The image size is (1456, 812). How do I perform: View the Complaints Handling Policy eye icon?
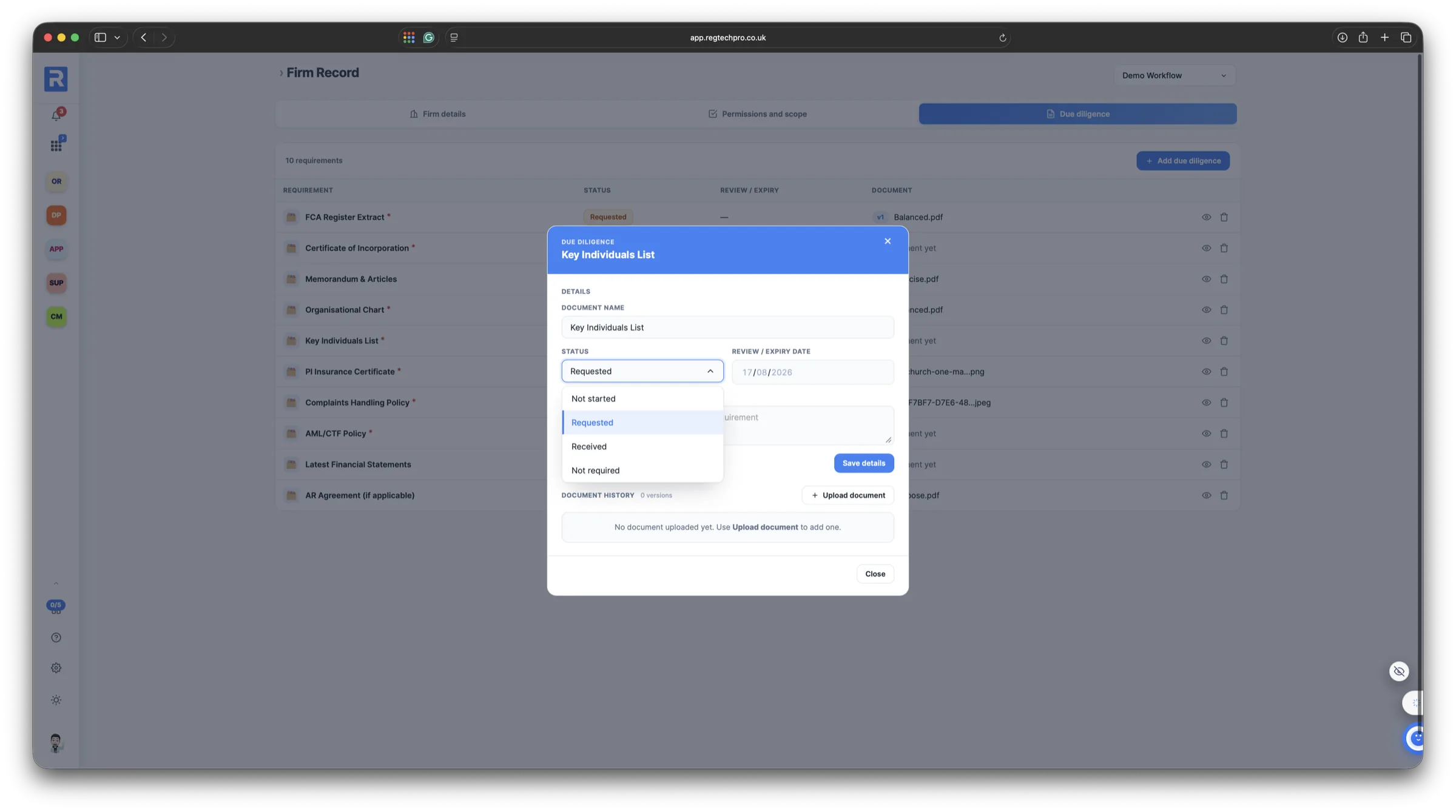[1207, 403]
